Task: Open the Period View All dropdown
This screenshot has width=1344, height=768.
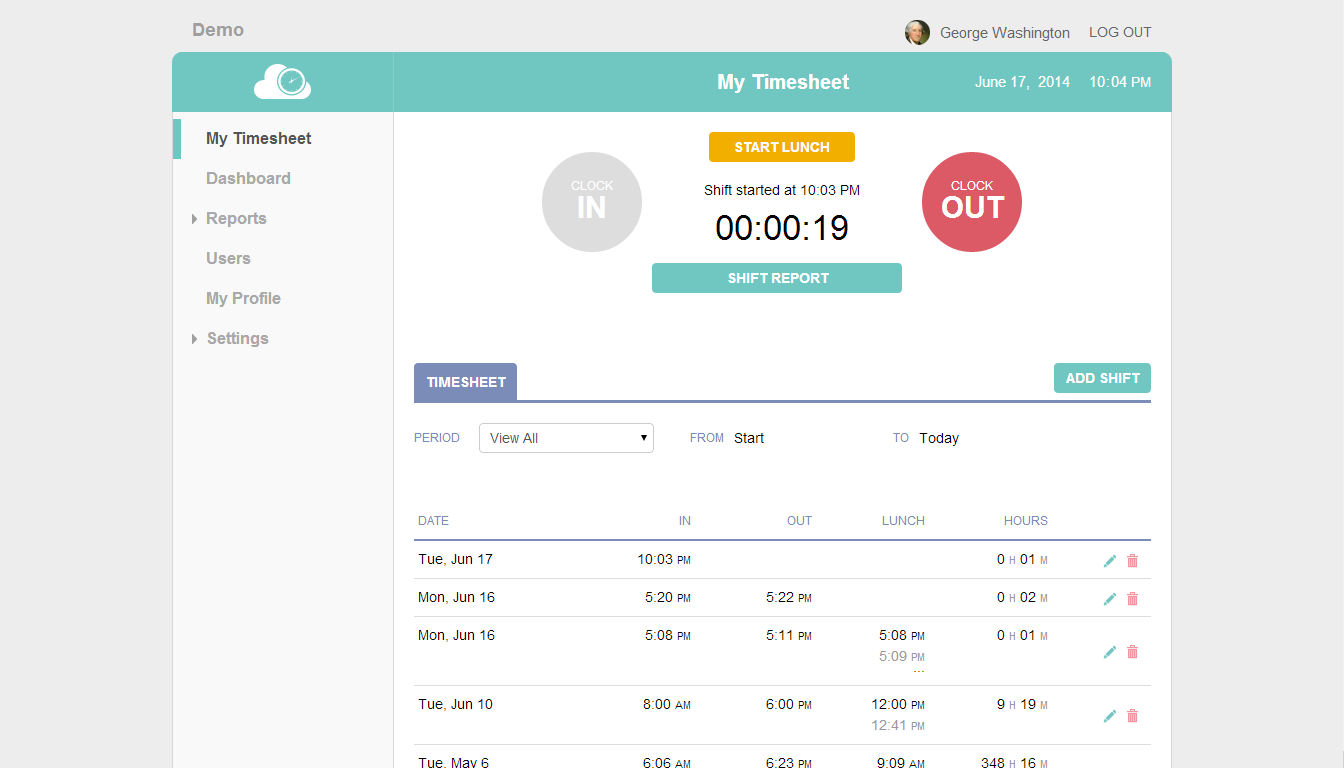Action: coord(566,438)
